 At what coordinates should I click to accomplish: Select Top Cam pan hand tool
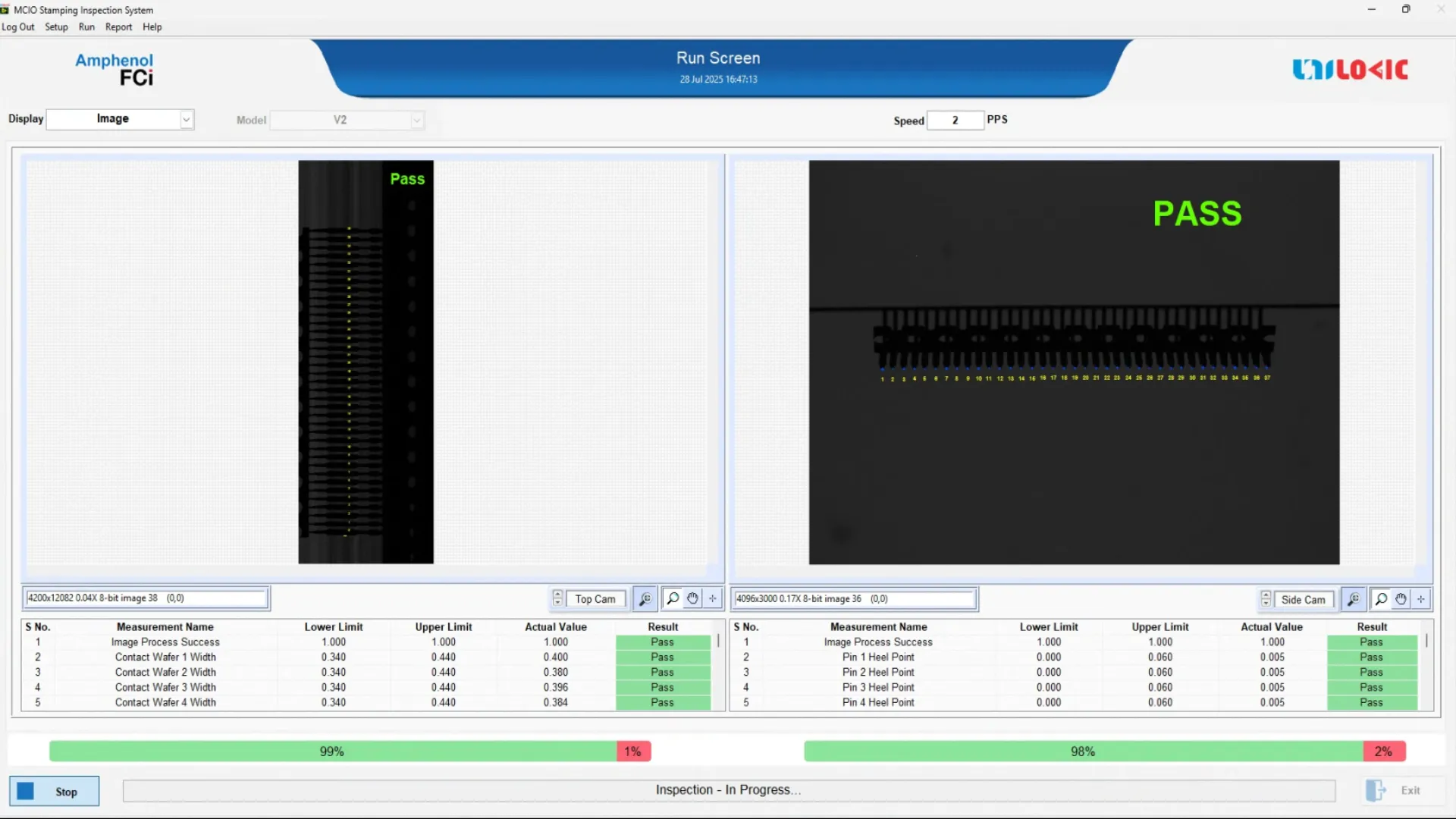692,599
